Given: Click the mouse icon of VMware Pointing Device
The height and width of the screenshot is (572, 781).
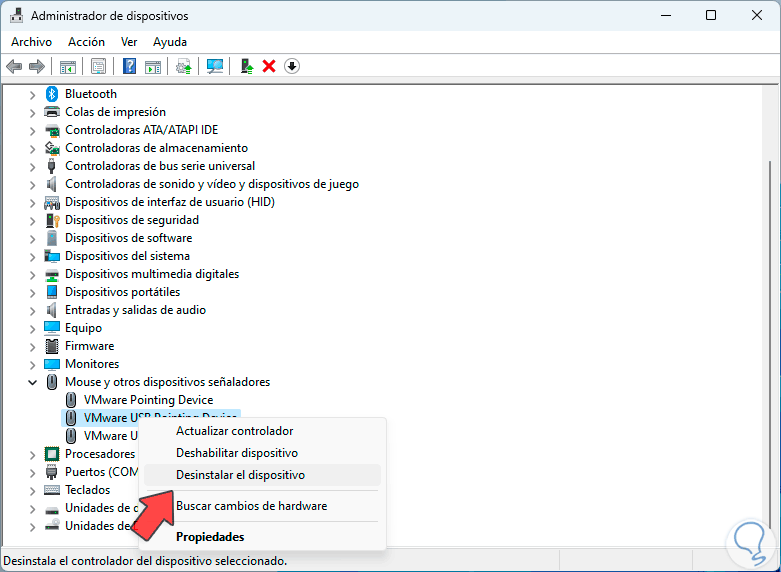Looking at the screenshot, I should (71, 400).
